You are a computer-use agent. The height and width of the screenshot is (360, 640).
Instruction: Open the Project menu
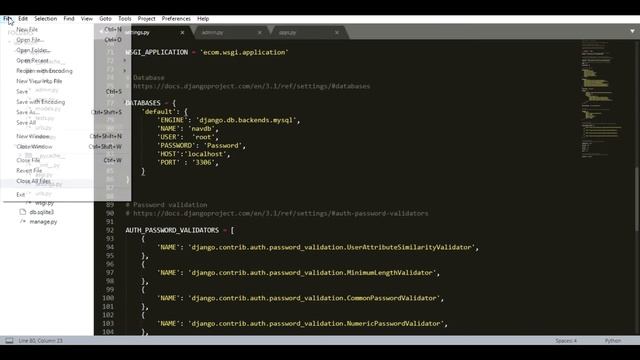[146, 19]
